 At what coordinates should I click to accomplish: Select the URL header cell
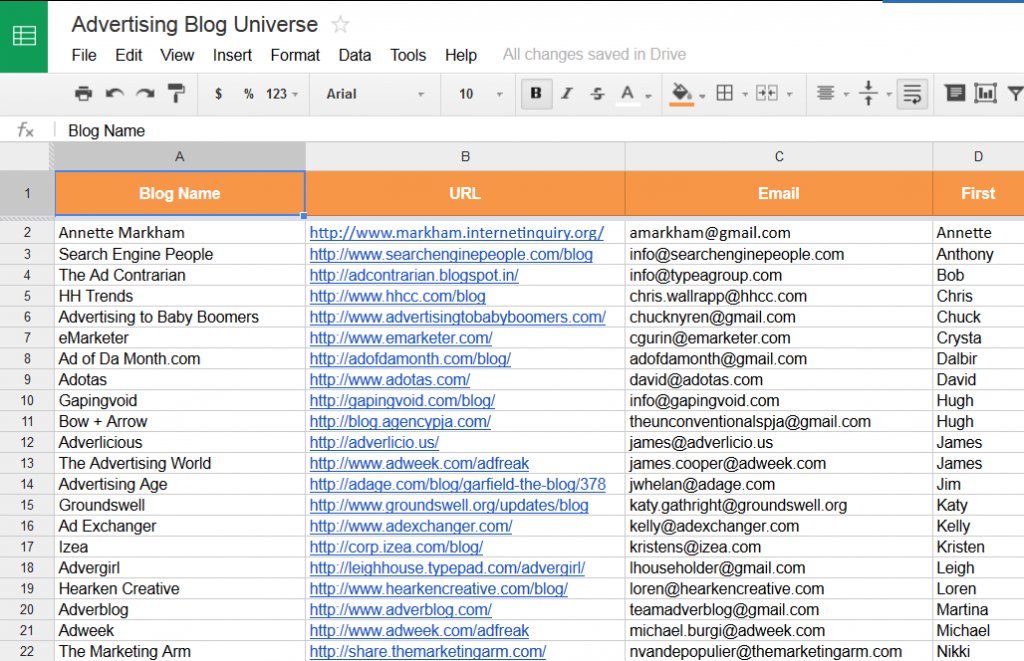465,193
